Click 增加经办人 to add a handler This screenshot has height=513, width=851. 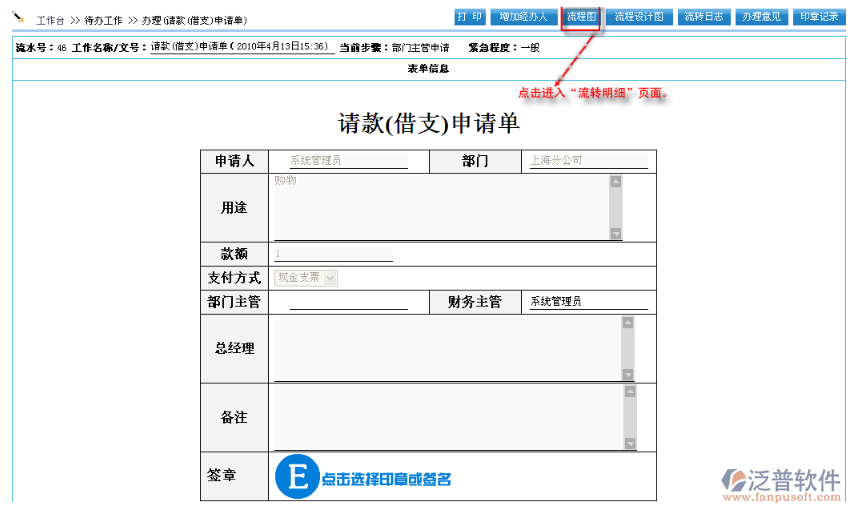[524, 17]
